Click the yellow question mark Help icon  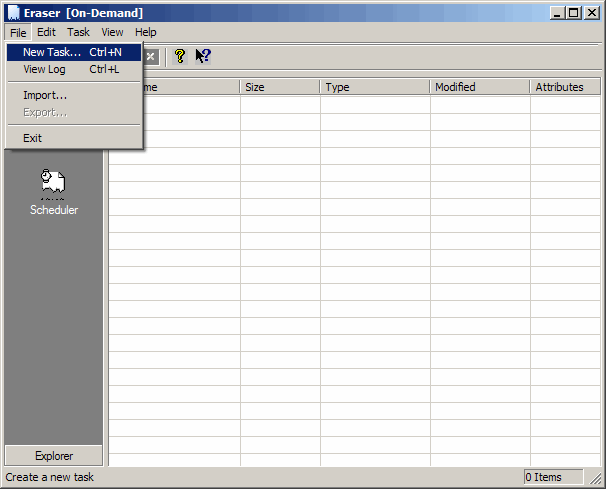180,56
